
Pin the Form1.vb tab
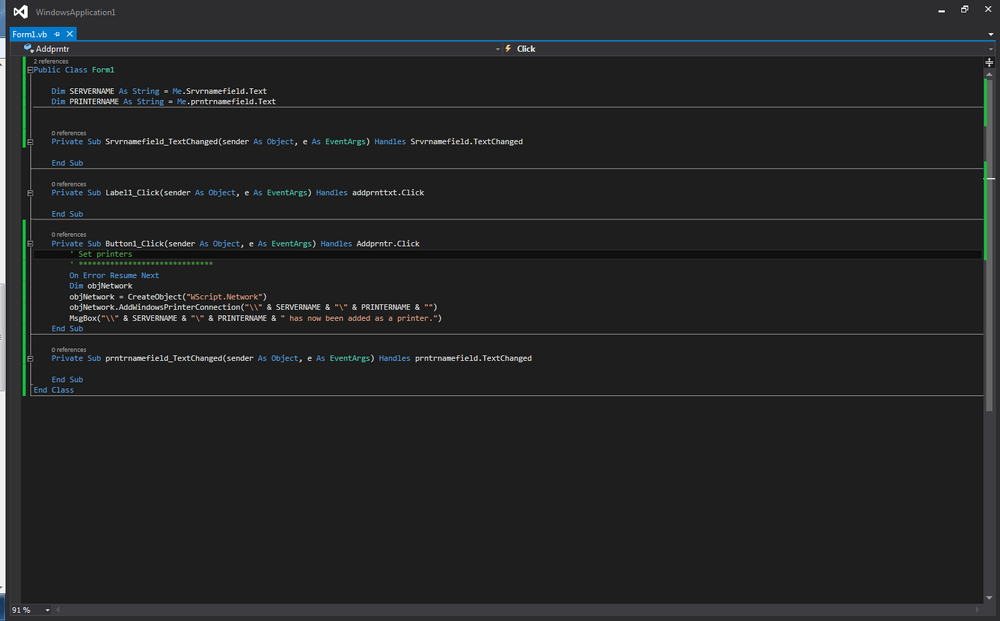click(57, 34)
